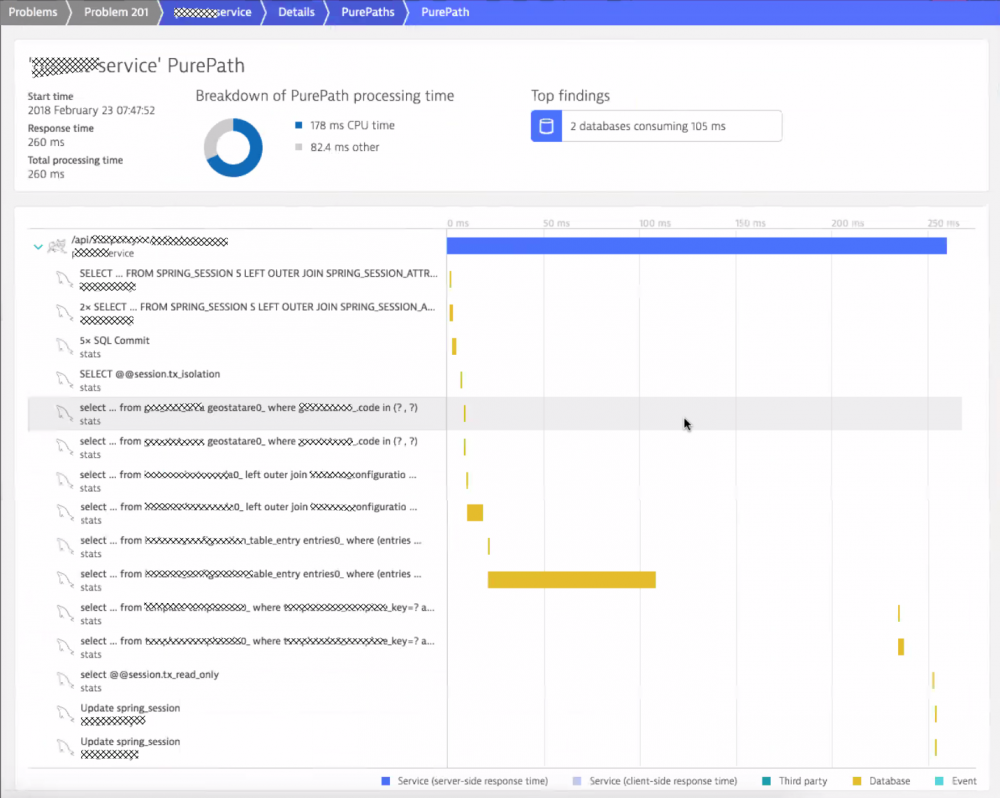This screenshot has width=1000, height=798.
Task: Toggle the Event legend entry
Action: coord(963,781)
